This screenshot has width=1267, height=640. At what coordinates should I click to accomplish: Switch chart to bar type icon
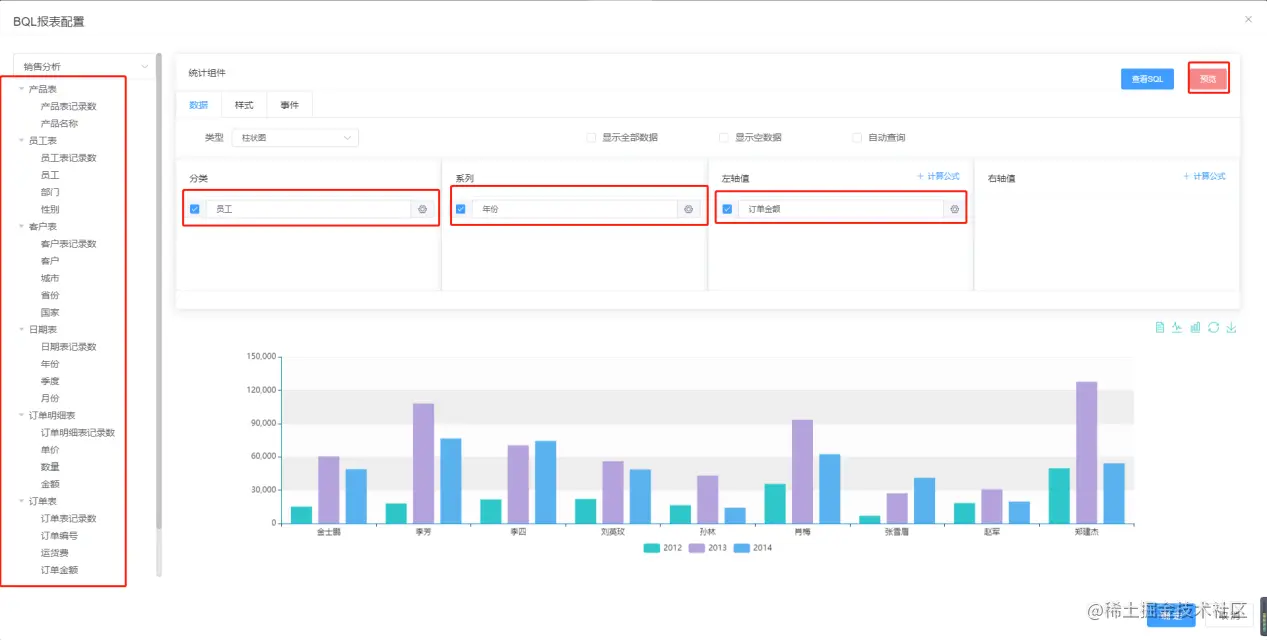tap(1195, 327)
